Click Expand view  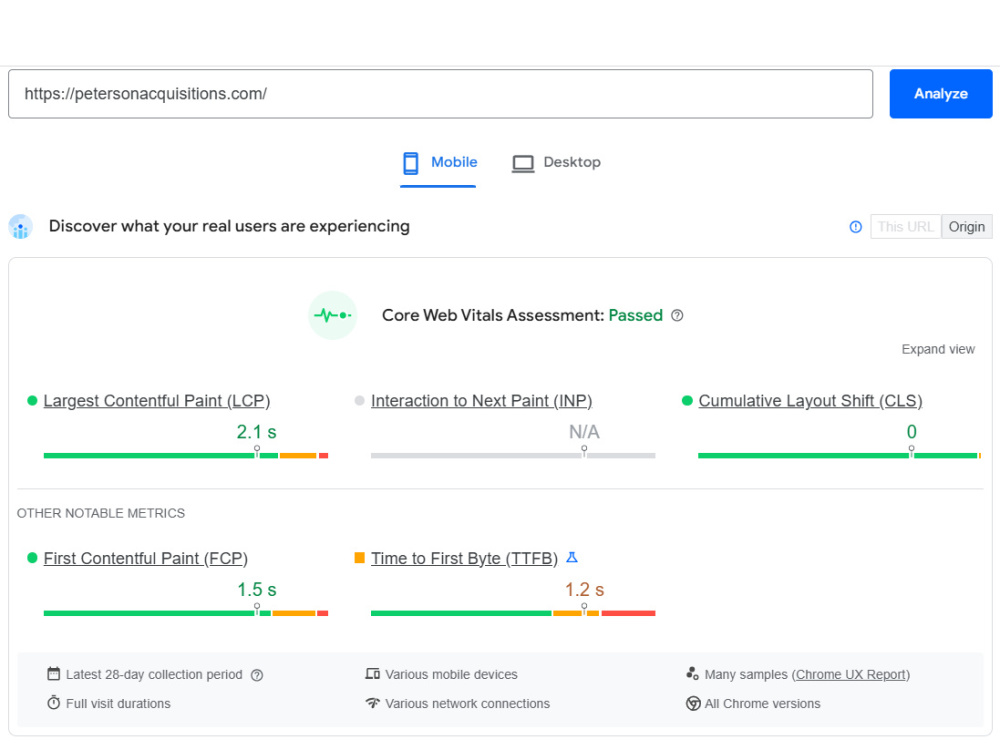pyautogui.click(x=938, y=349)
